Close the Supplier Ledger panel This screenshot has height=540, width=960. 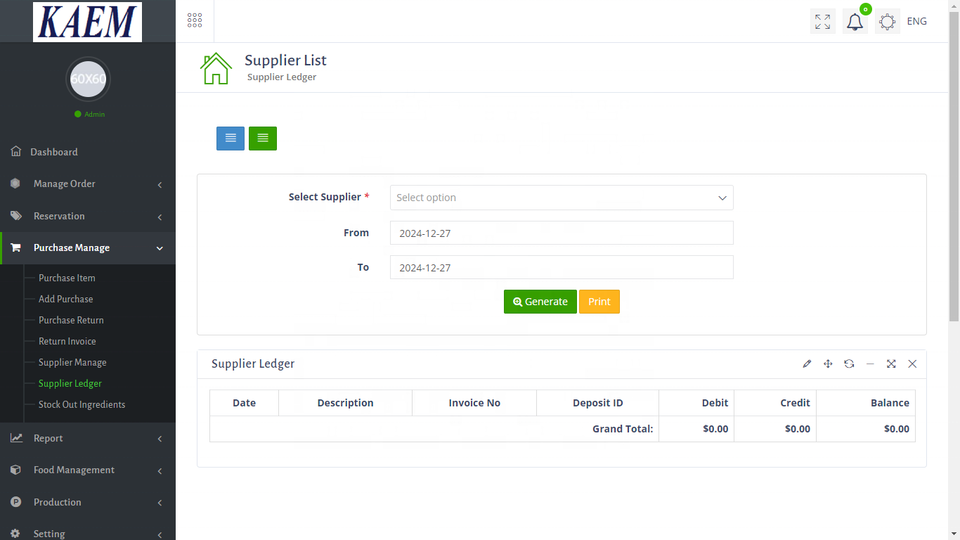pyautogui.click(x=912, y=364)
